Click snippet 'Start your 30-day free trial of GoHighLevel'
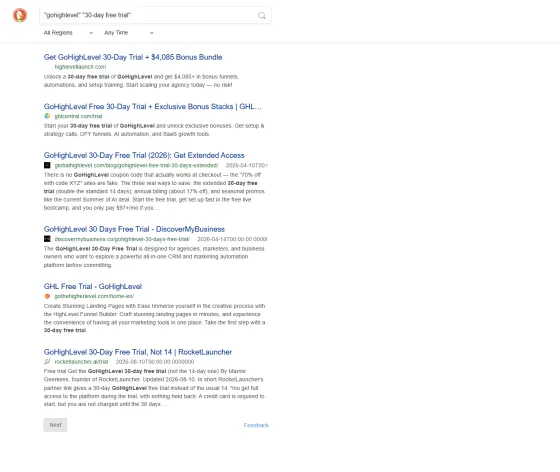Screen dimensions: 560x472 [x=99, y=126]
